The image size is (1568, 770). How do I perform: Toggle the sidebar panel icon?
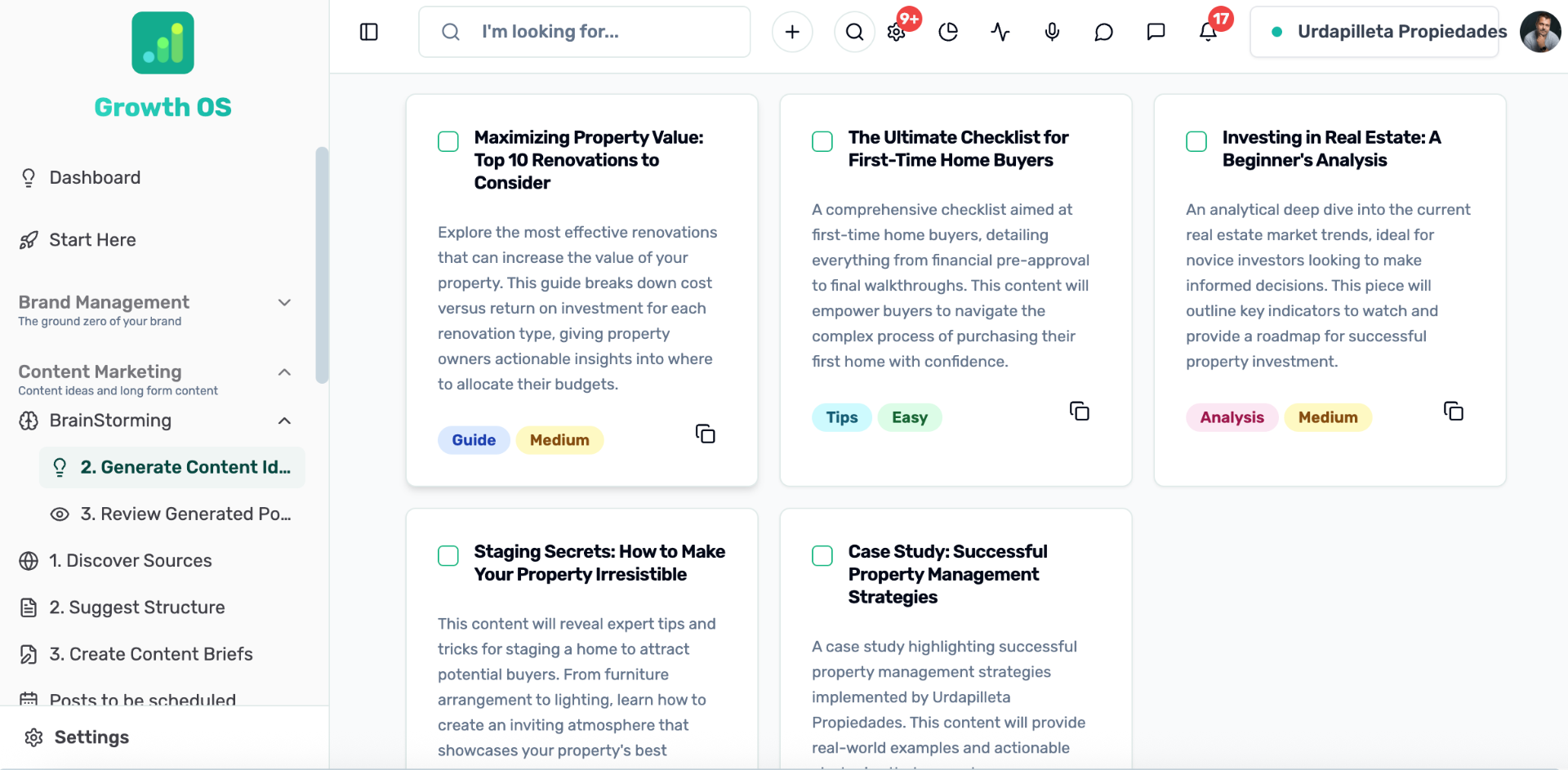[369, 32]
